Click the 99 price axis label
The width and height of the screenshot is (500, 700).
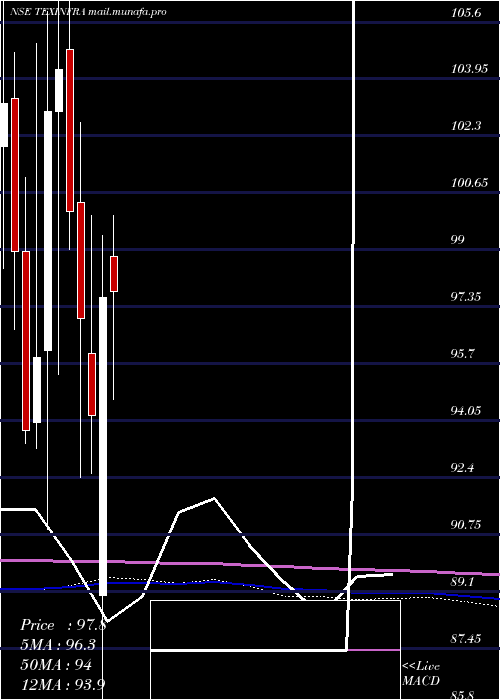pyautogui.click(x=458, y=239)
